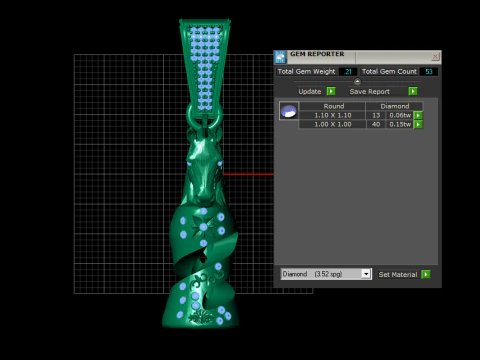Click the 0.06tw weight cell
480x360 pixels.
(400, 115)
